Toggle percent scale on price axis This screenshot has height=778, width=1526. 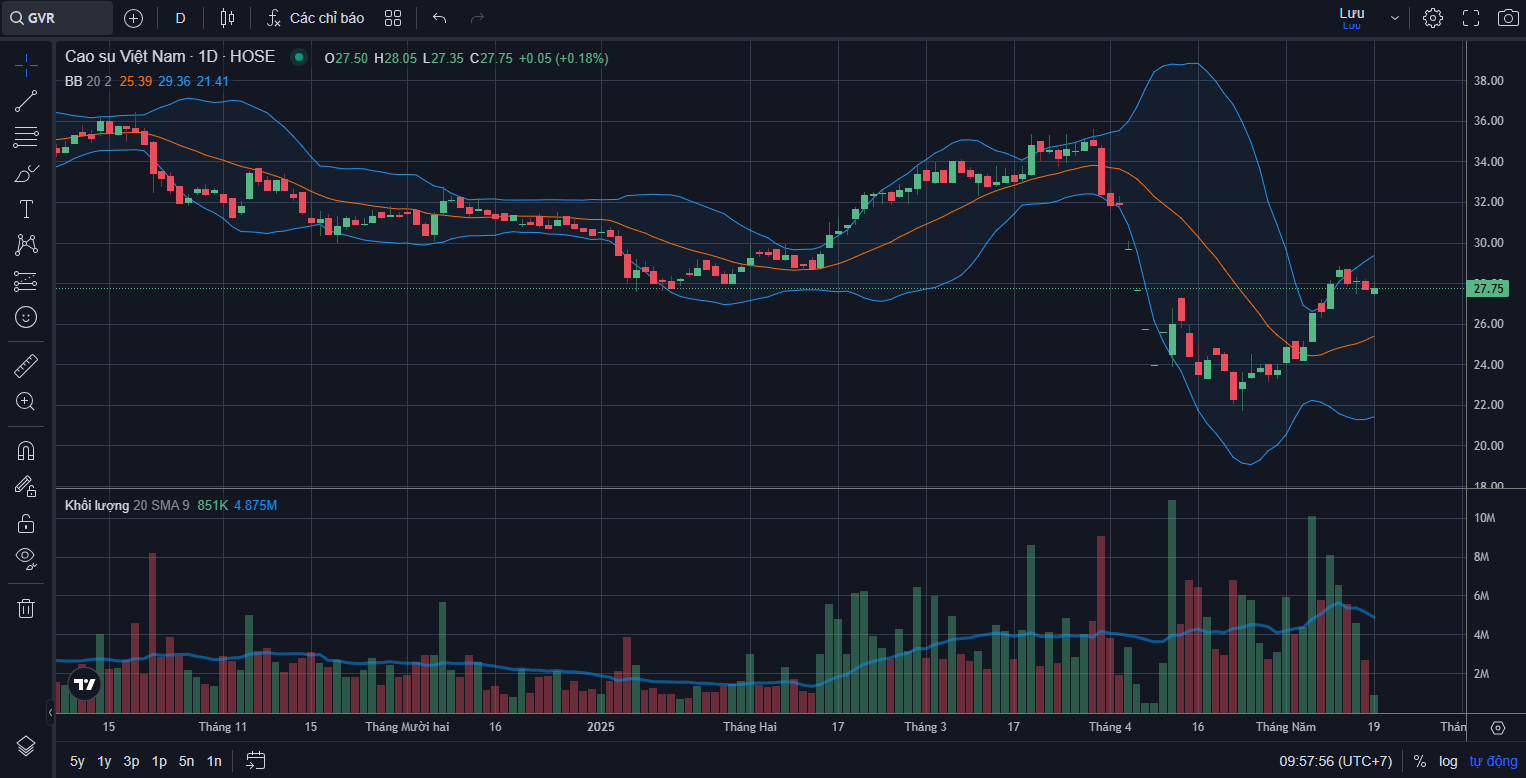(1420, 761)
